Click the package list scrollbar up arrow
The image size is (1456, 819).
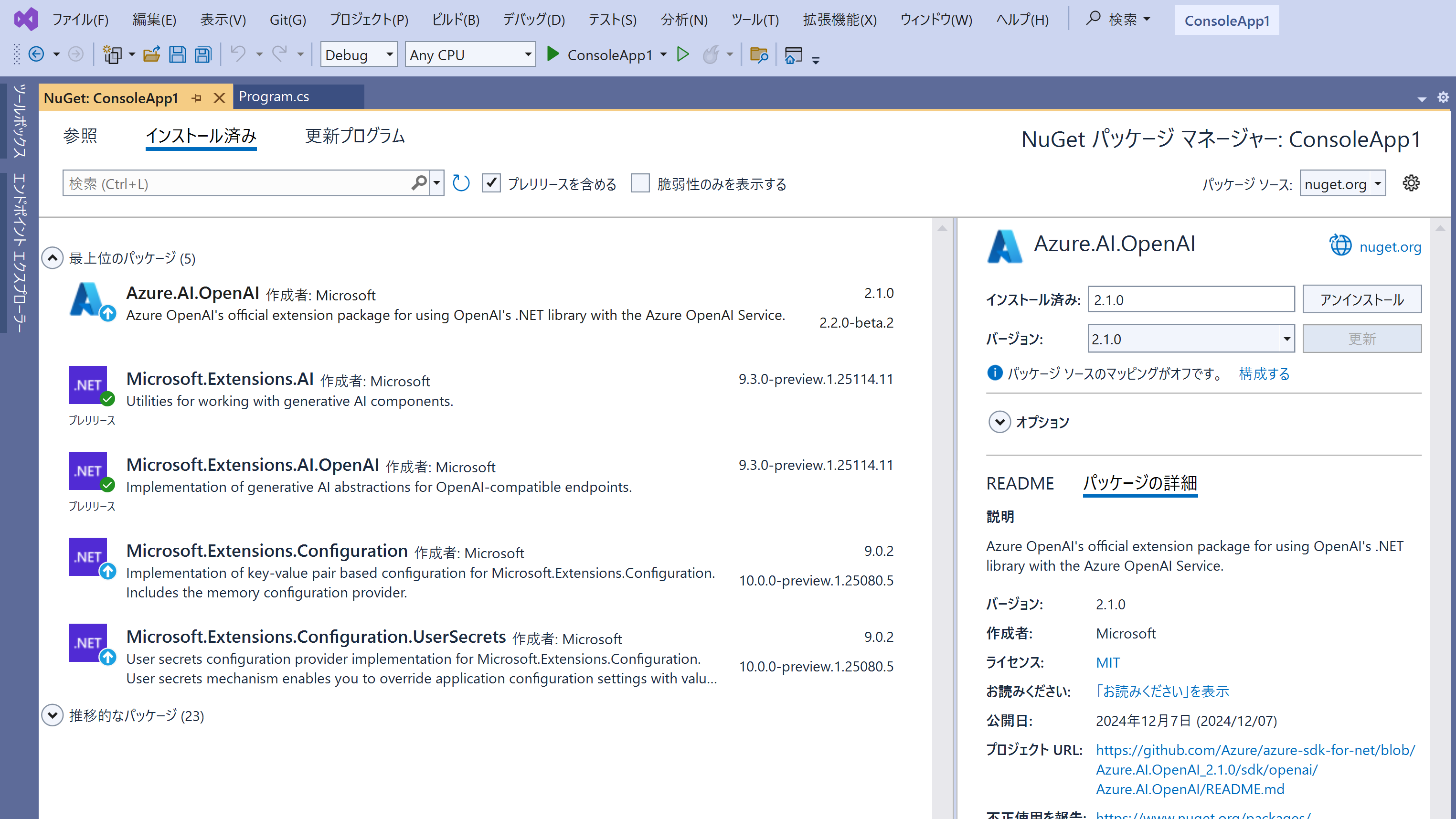pos(942,228)
